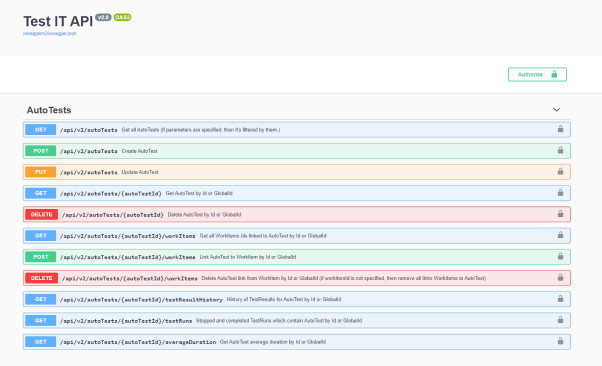Expand PUT badge for Update AutoTest
This screenshot has height=366, width=602.
(41, 172)
